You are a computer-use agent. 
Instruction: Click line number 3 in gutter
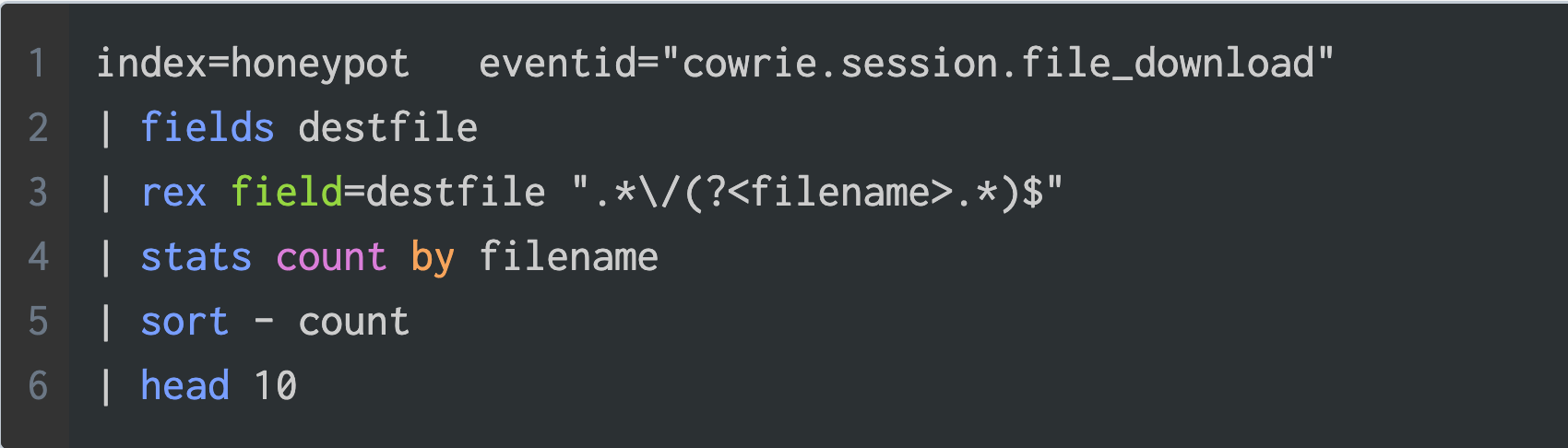click(x=37, y=193)
